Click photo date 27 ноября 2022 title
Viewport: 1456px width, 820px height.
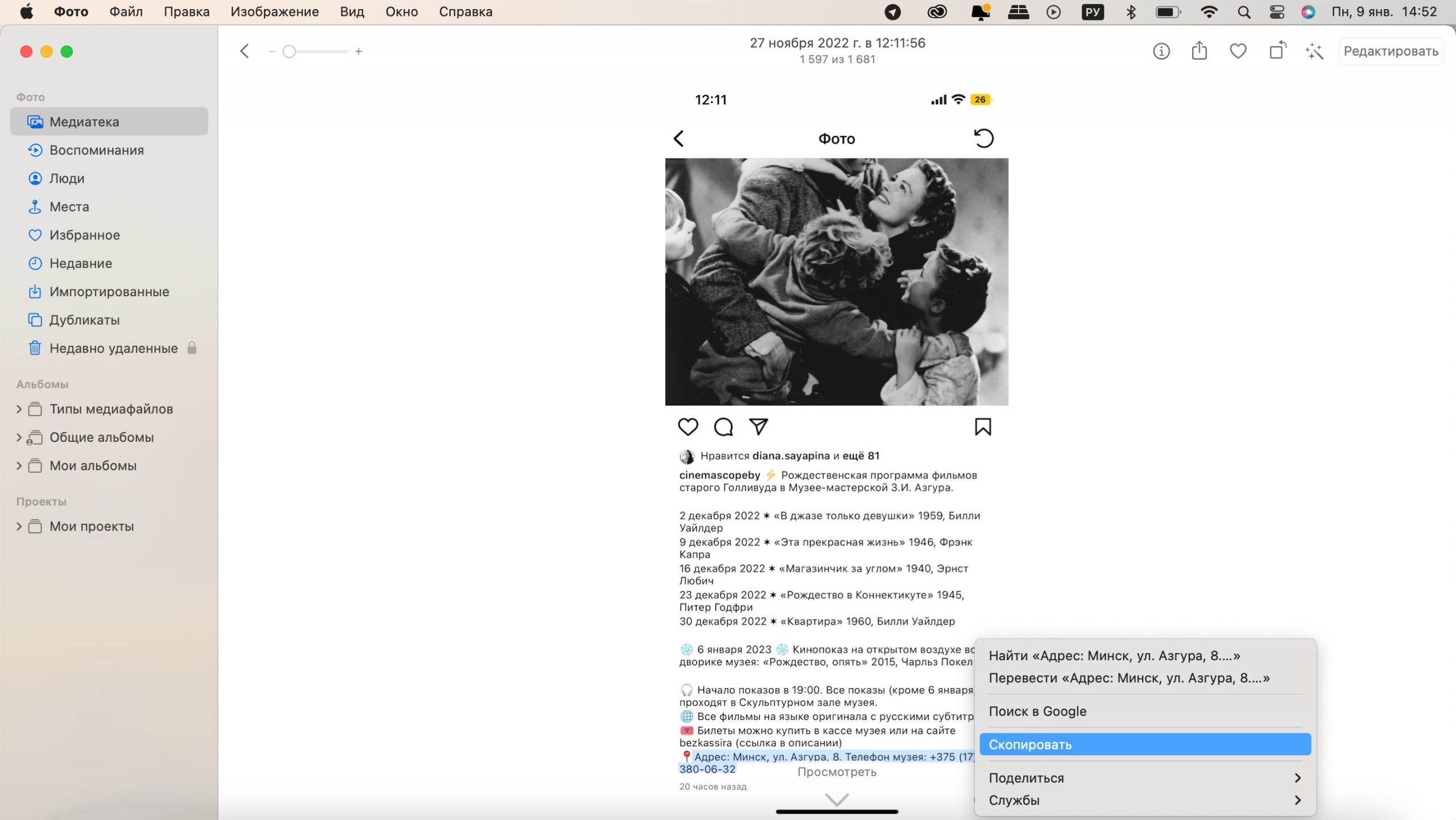(x=837, y=43)
